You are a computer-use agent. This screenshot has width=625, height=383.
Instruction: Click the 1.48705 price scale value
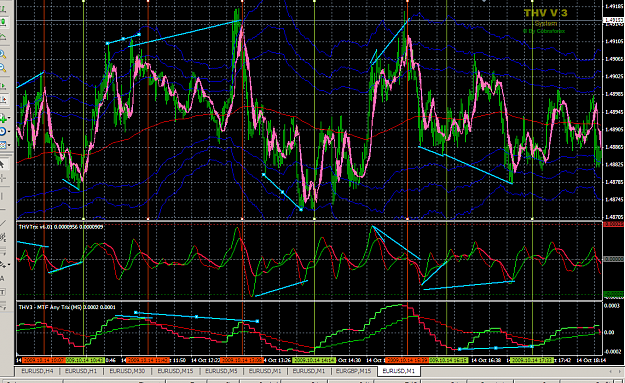[614, 217]
